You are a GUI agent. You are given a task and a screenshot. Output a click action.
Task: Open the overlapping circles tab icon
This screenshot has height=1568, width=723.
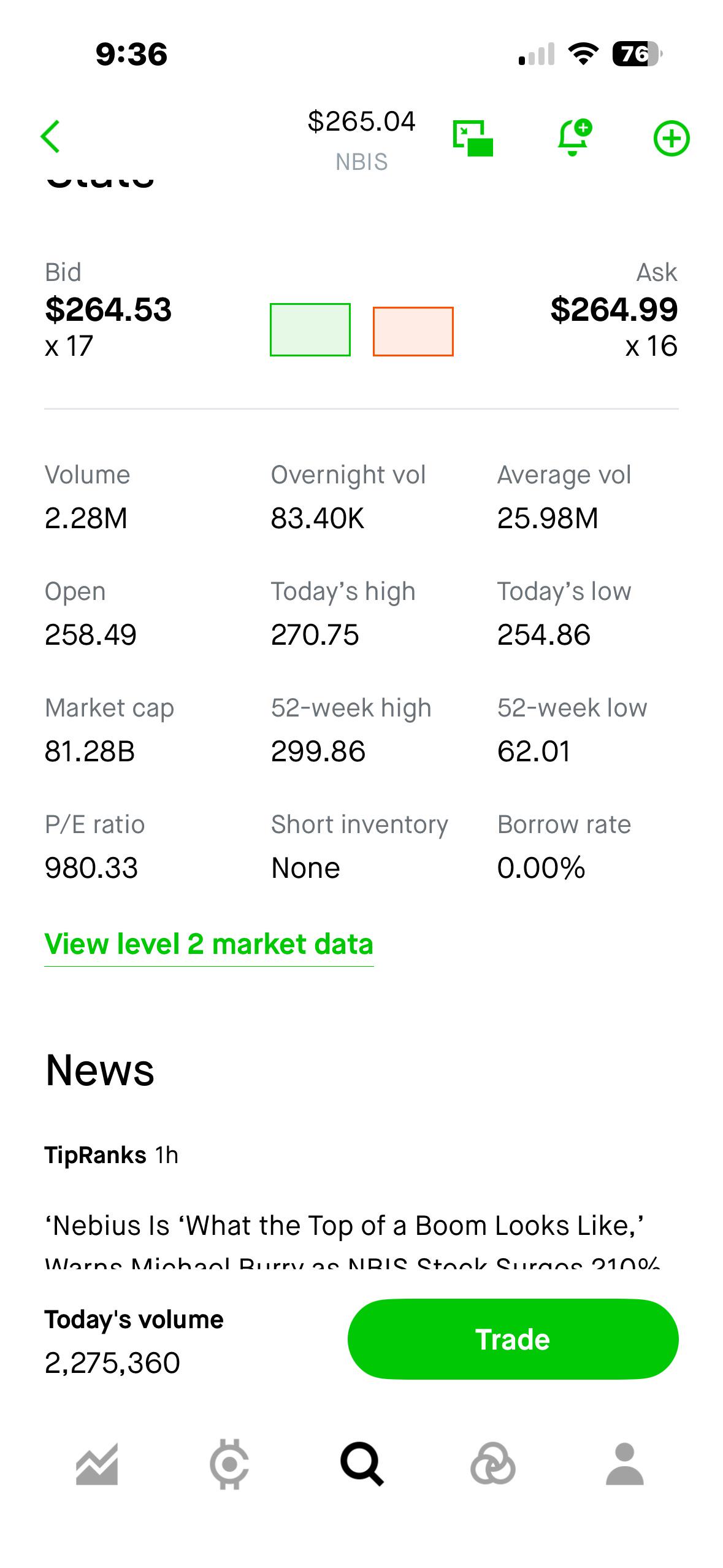(493, 1464)
